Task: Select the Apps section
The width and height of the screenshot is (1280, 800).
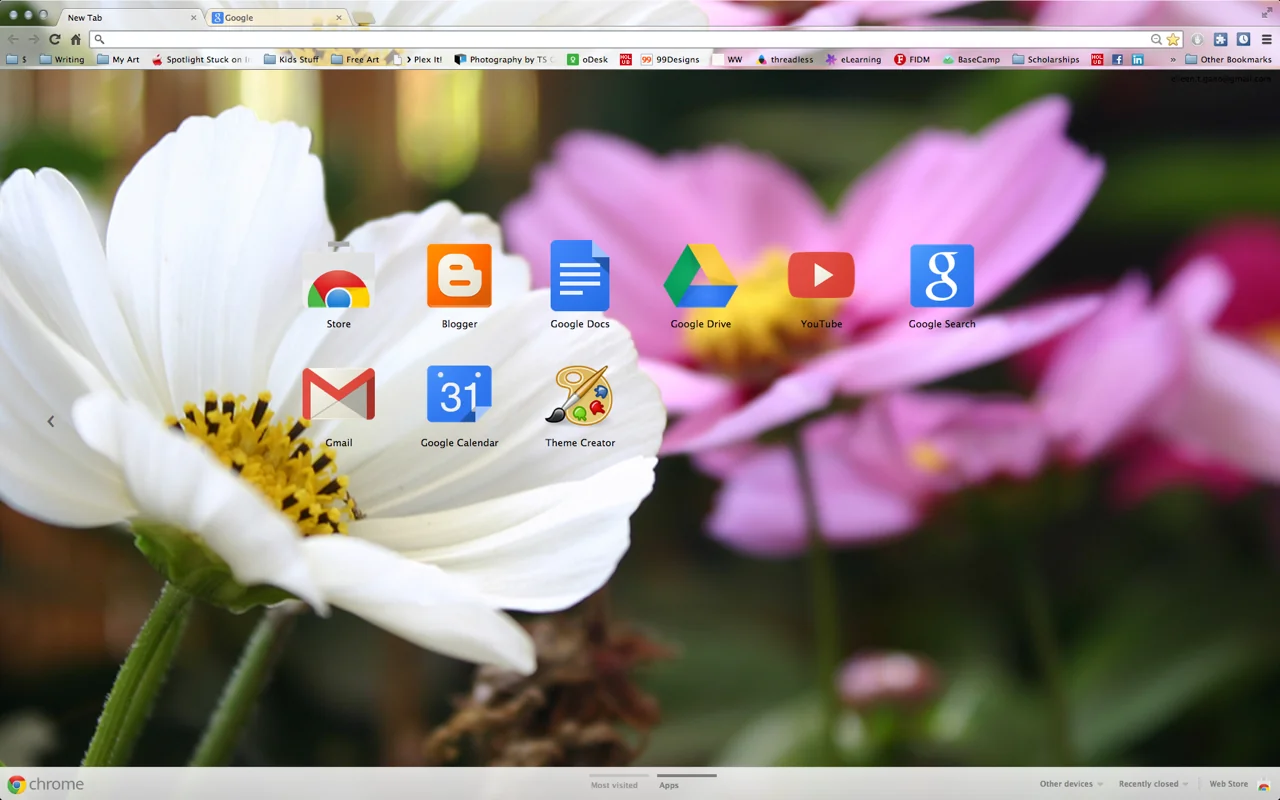Action: 669,784
